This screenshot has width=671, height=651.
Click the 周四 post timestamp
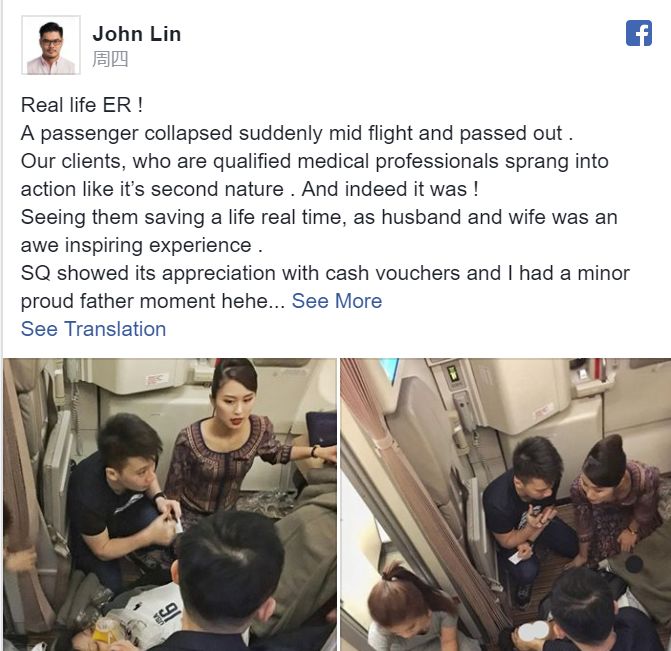coord(110,59)
